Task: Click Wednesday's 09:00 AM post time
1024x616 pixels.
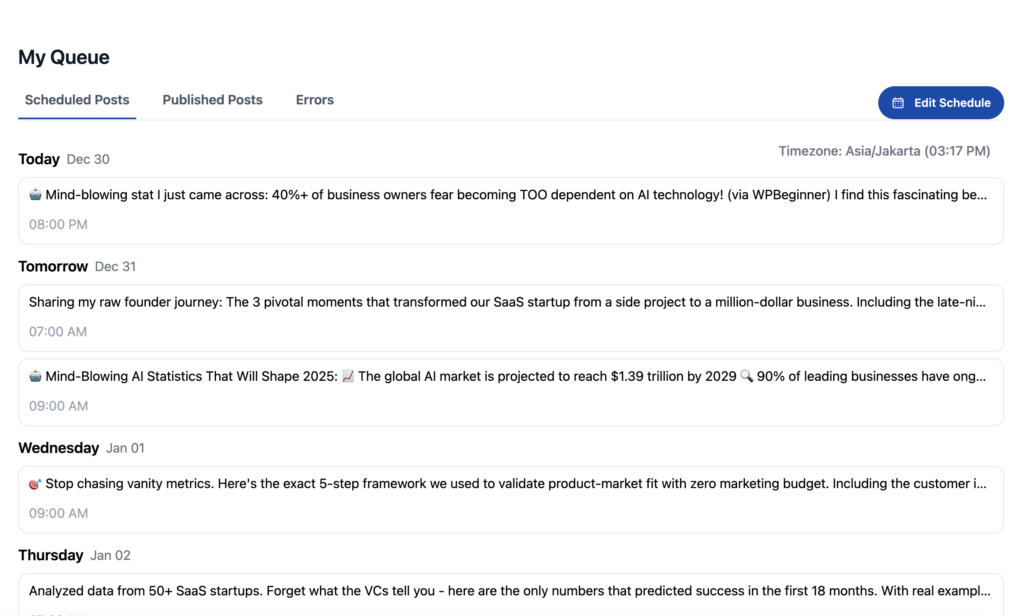Action: (x=58, y=513)
